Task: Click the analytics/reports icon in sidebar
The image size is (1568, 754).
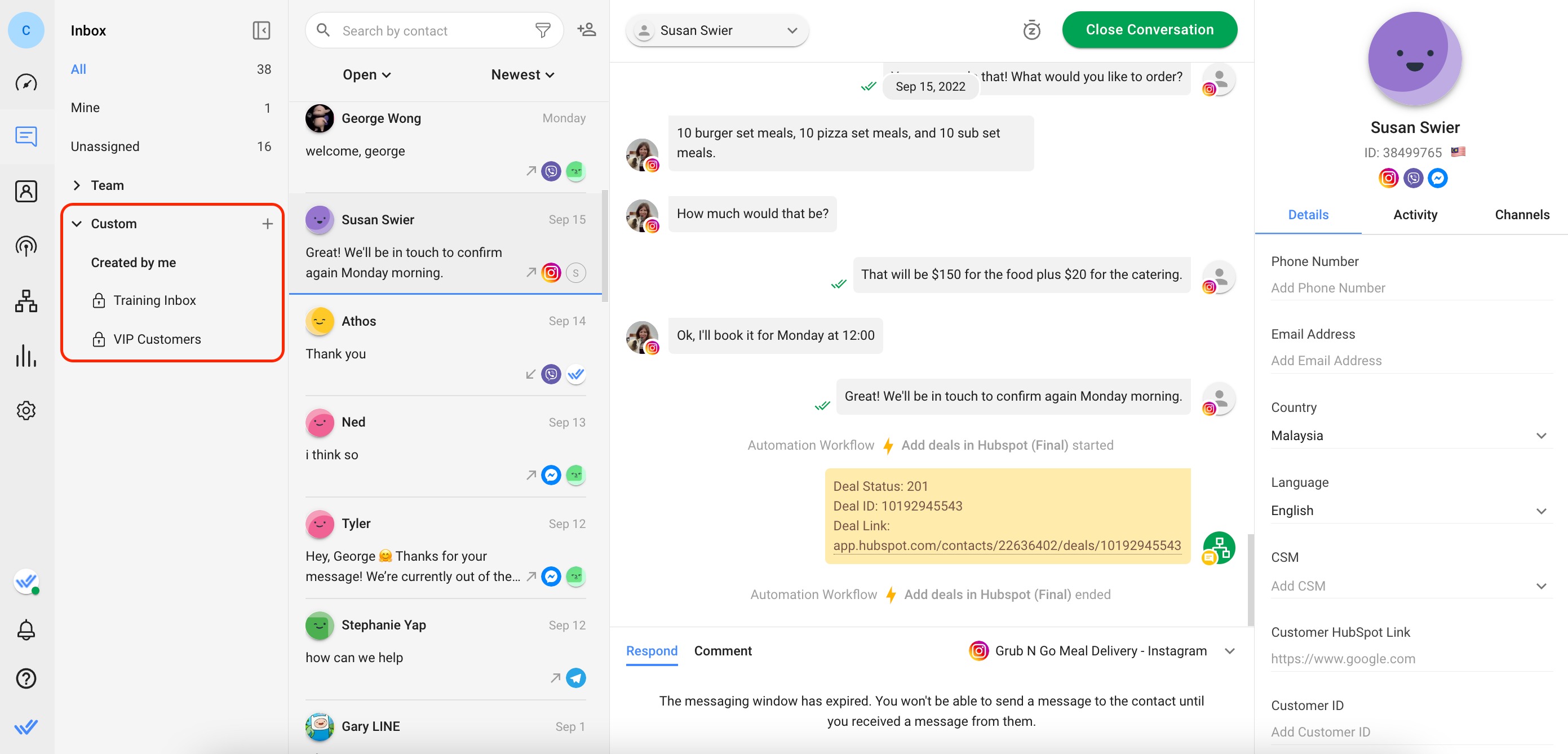Action: [27, 354]
